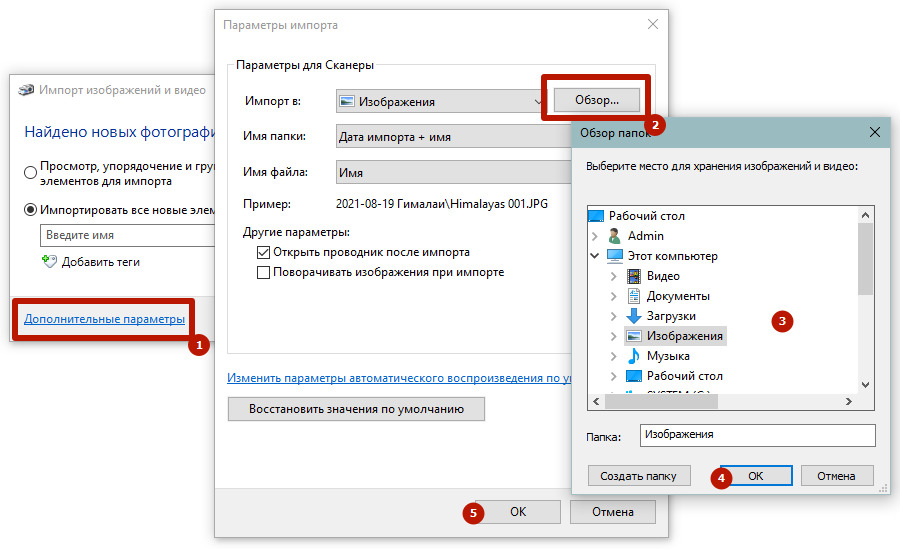This screenshot has width=900, height=549.
Task: Click the 'Этот компьютер' computer icon
Action: (x=615, y=256)
